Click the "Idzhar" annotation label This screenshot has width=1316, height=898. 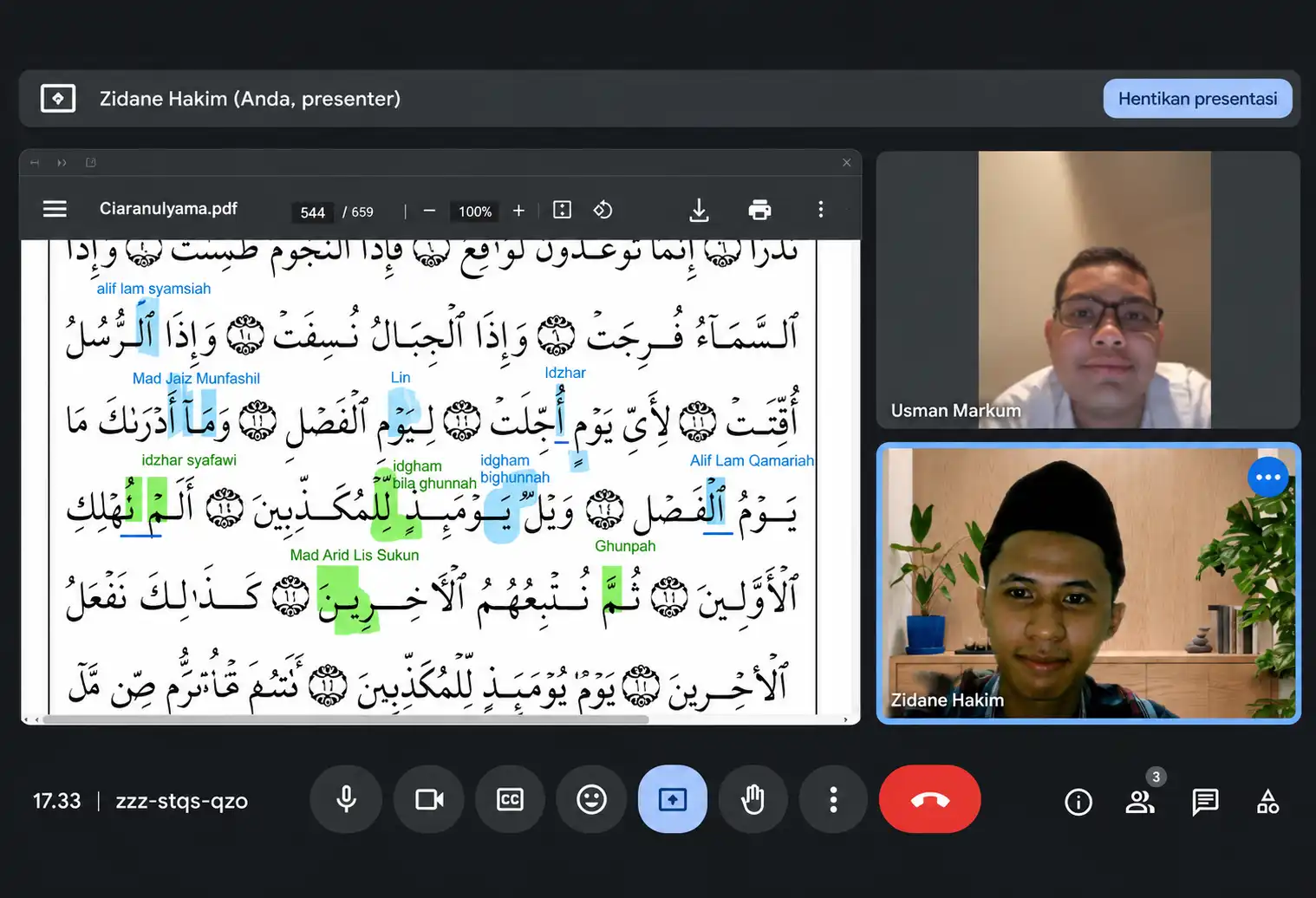pos(565,373)
